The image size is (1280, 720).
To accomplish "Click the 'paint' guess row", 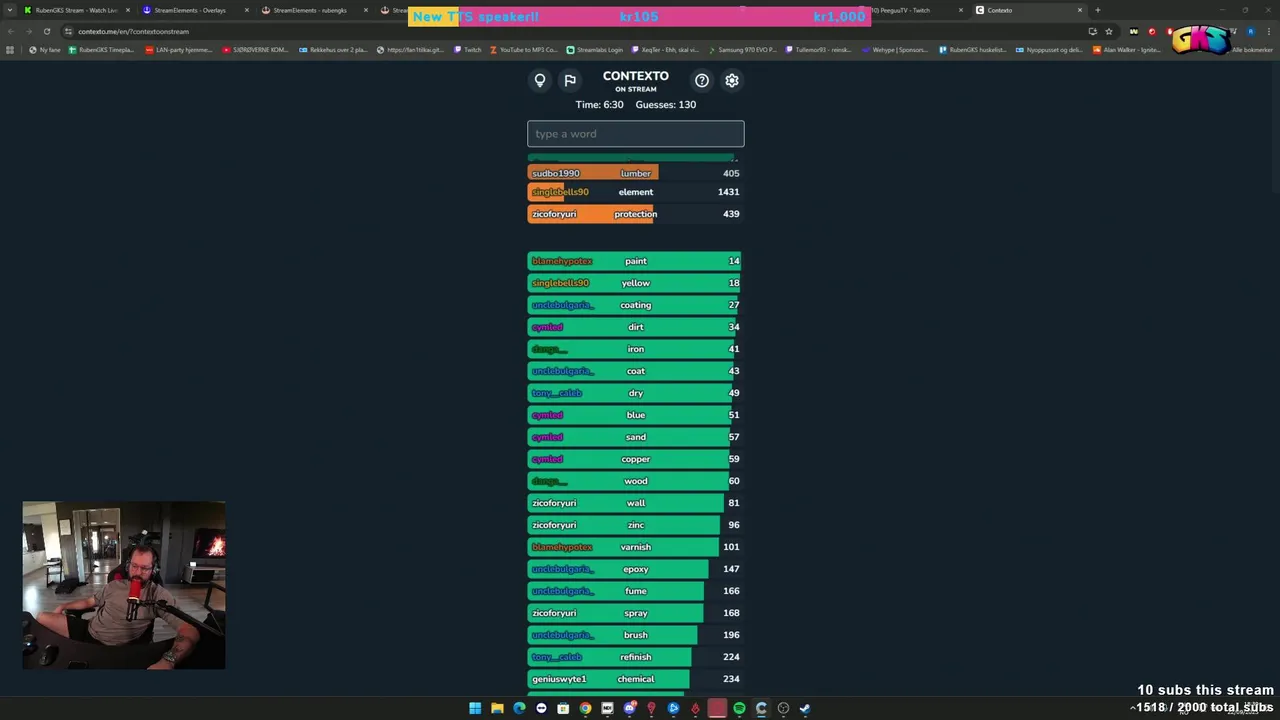I will pyautogui.click(x=636, y=261).
